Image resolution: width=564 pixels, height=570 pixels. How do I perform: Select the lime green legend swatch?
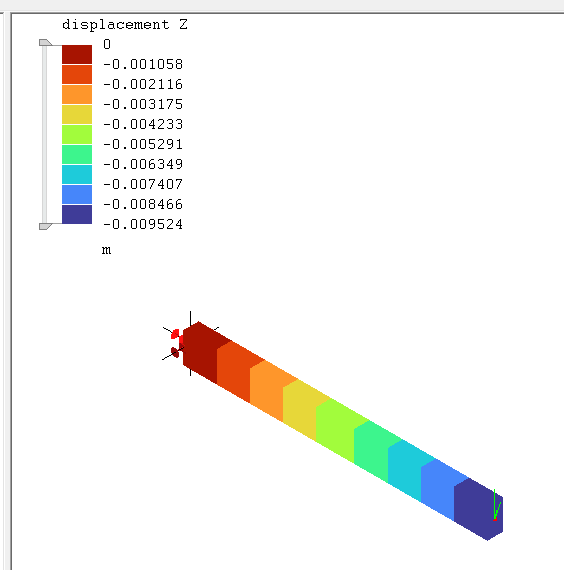point(77,135)
